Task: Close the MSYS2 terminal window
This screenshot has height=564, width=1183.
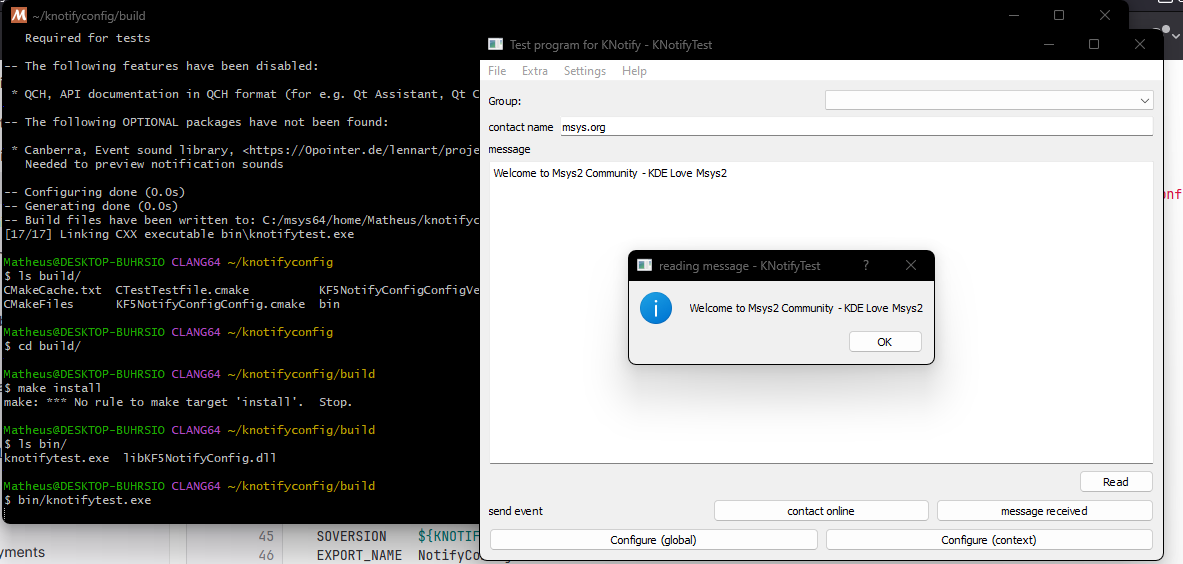Action: [1105, 15]
